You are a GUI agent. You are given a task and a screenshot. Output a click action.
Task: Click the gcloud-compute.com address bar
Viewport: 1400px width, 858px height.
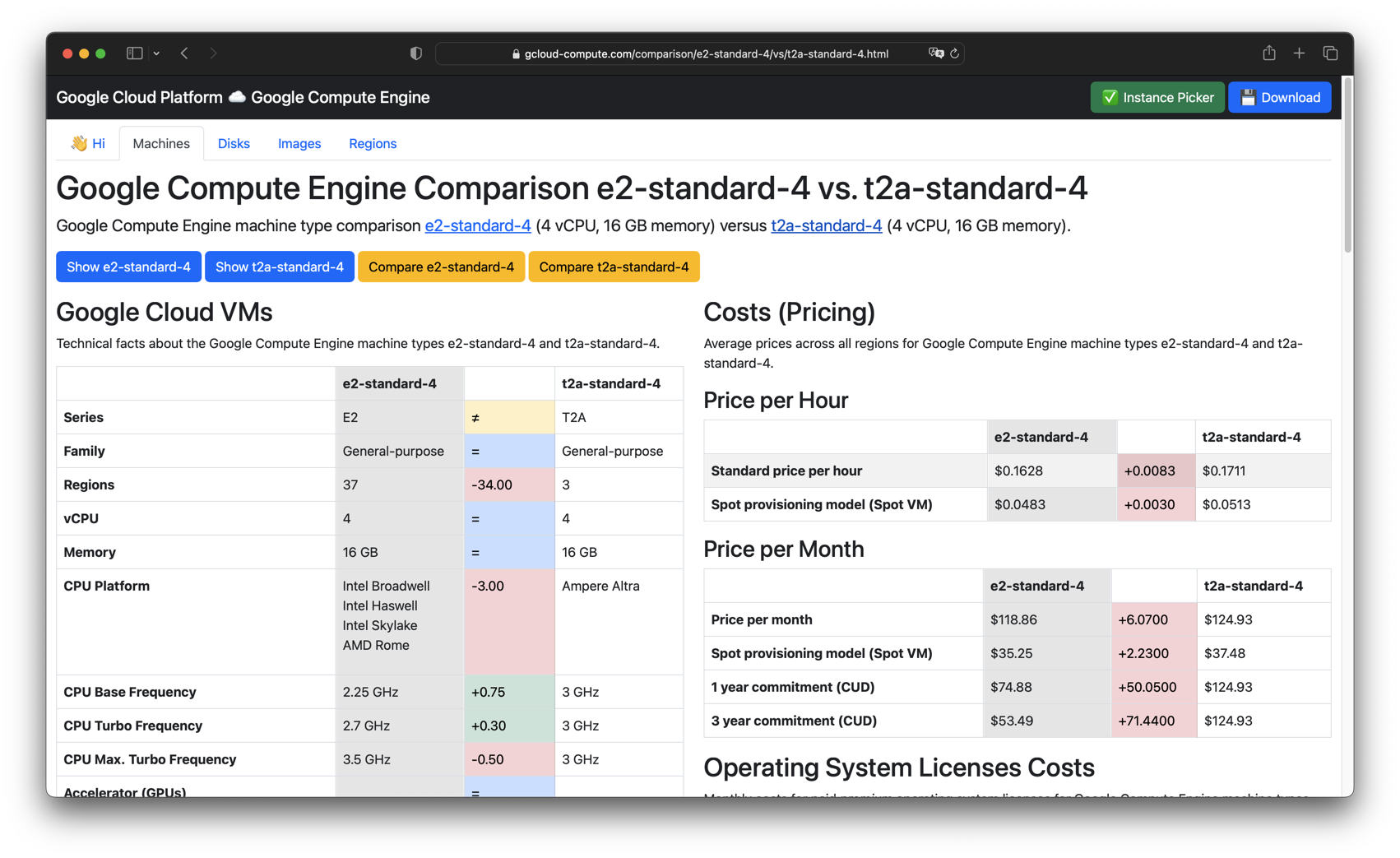700,53
